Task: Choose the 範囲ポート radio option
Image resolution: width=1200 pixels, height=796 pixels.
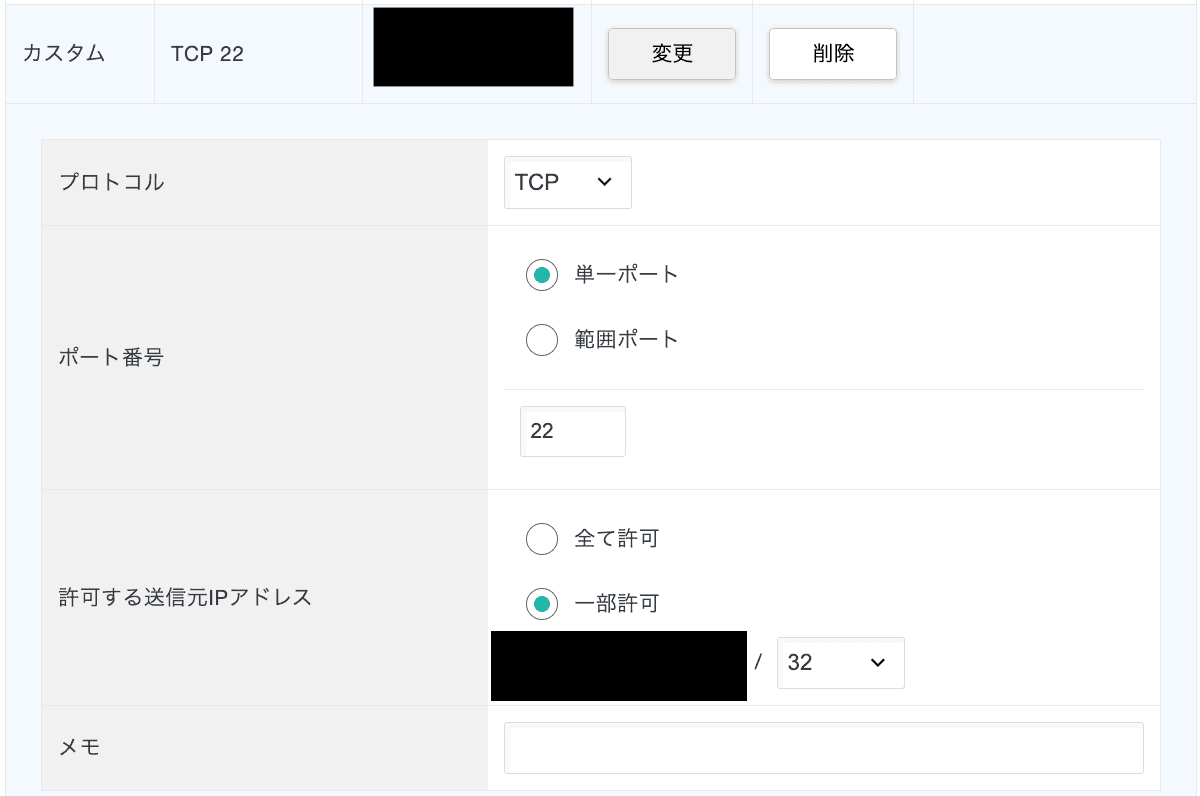Action: click(x=542, y=340)
